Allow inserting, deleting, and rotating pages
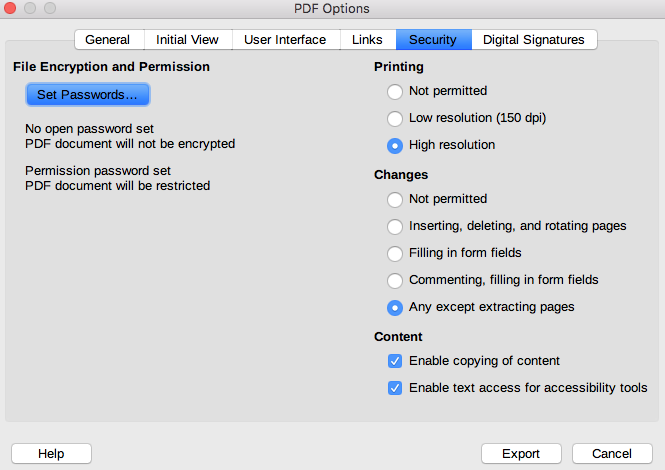The width and height of the screenshot is (665, 470). point(395,226)
